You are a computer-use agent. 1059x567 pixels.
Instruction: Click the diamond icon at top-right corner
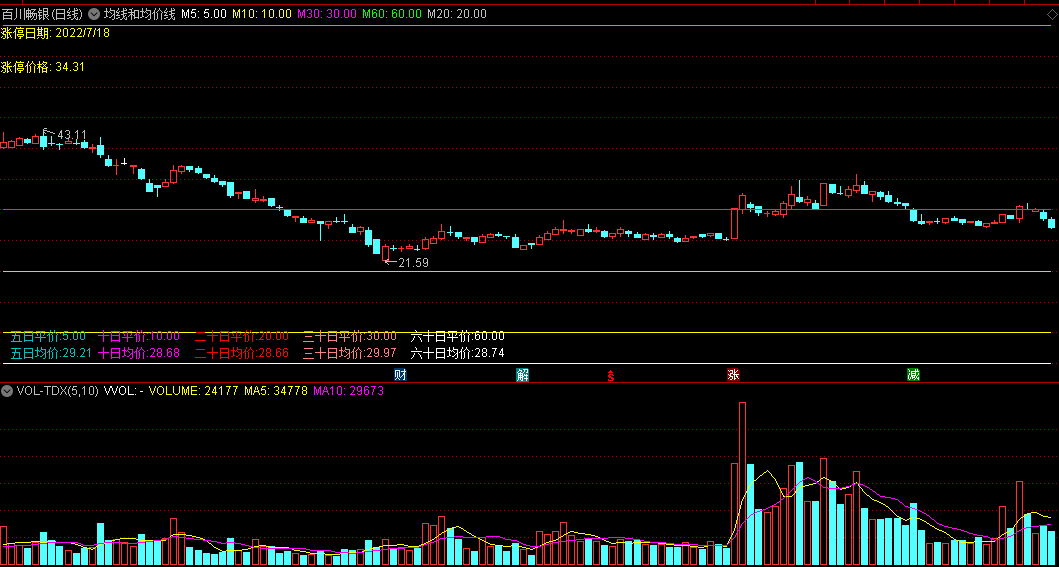tap(1050, 14)
